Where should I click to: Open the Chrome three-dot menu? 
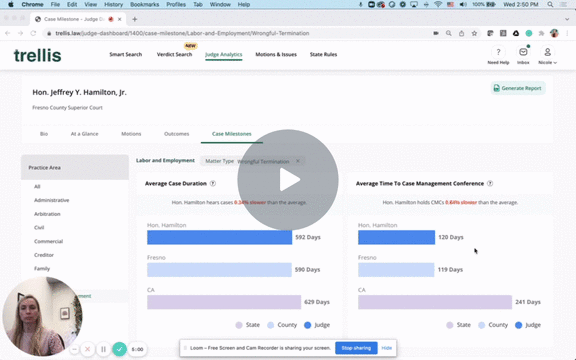pos(567,33)
